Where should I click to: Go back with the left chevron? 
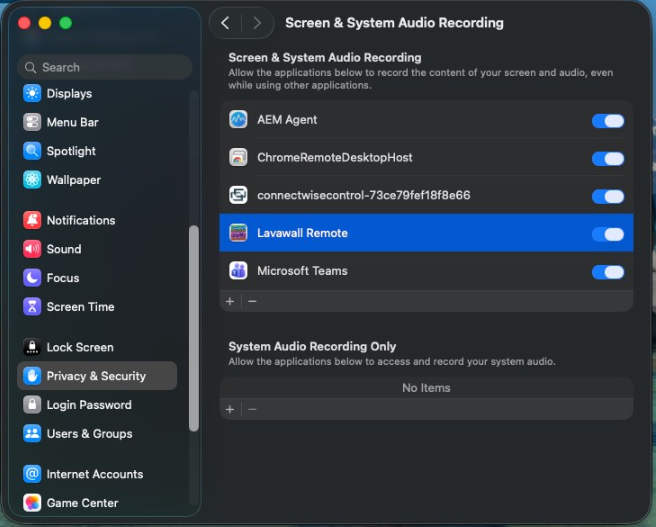point(226,23)
